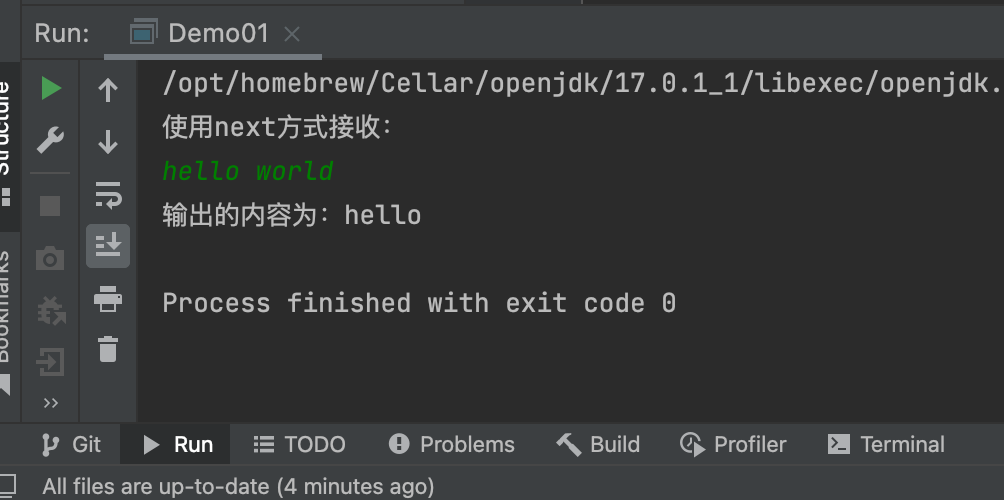Open the Git tool window
The height and width of the screenshot is (500, 1004).
pyautogui.click(x=71, y=444)
